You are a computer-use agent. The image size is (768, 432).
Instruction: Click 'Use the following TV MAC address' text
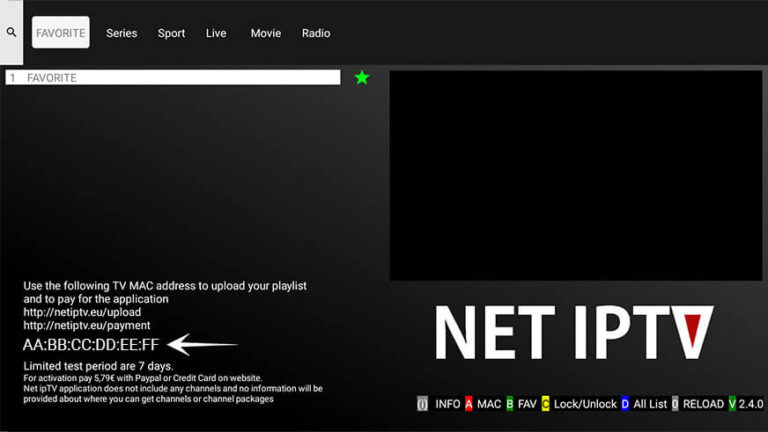pyautogui.click(x=165, y=286)
